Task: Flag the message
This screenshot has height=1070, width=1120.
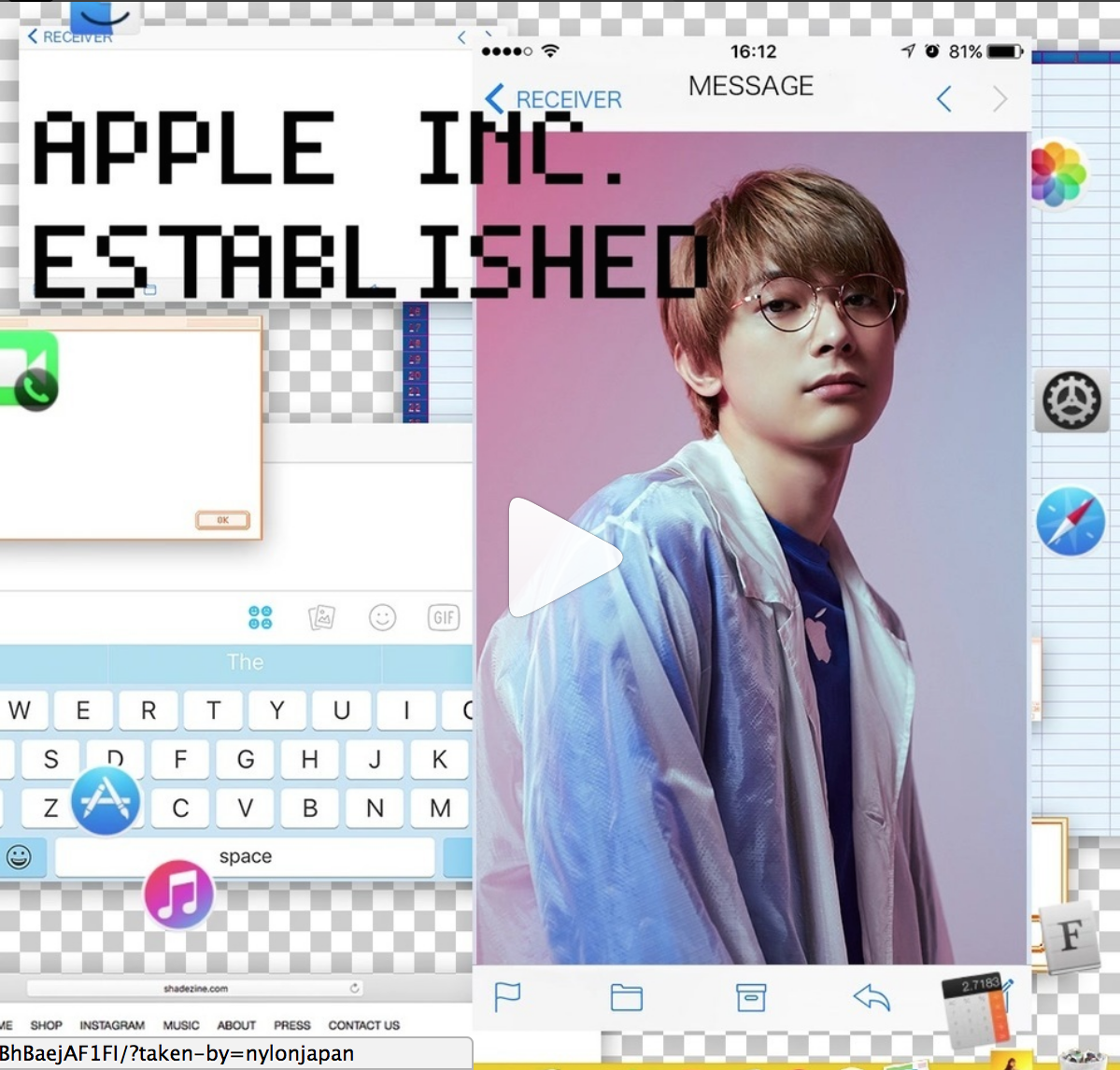Action: [507, 996]
